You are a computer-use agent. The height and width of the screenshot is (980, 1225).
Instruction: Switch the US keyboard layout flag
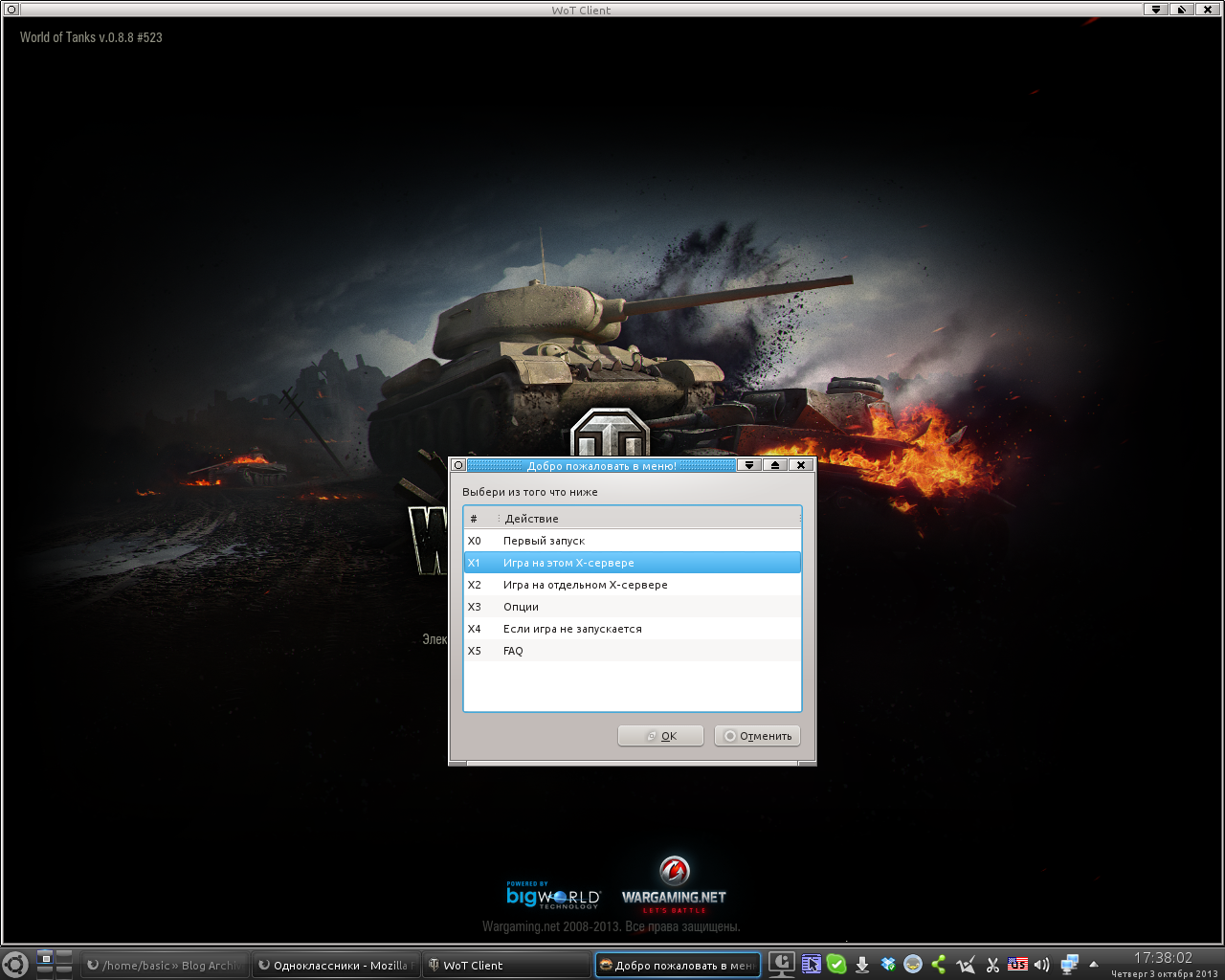tap(1017, 965)
